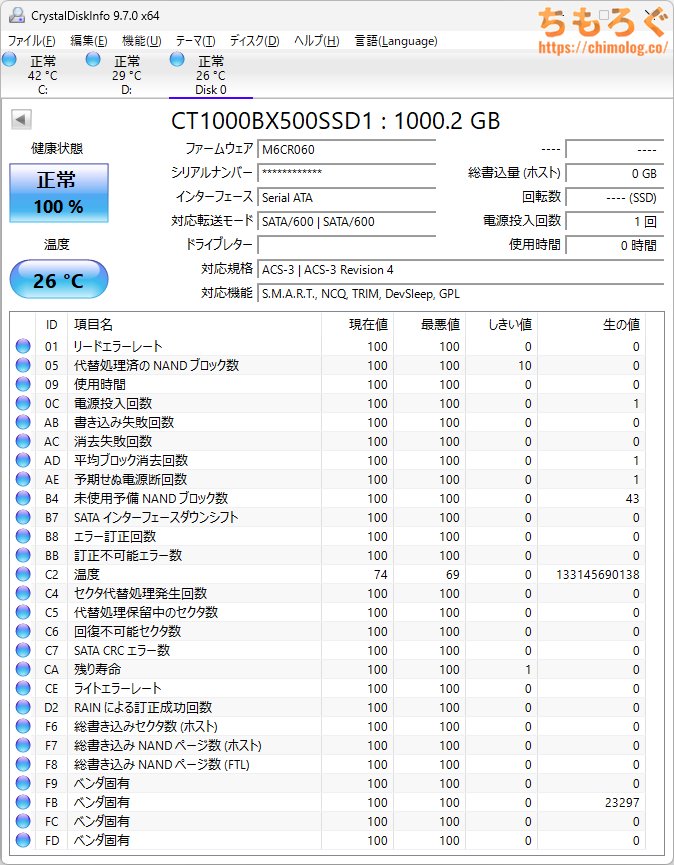Click the status orb for row 09 使用時間
Image resolution: width=674 pixels, height=865 pixels.
pos(23,385)
